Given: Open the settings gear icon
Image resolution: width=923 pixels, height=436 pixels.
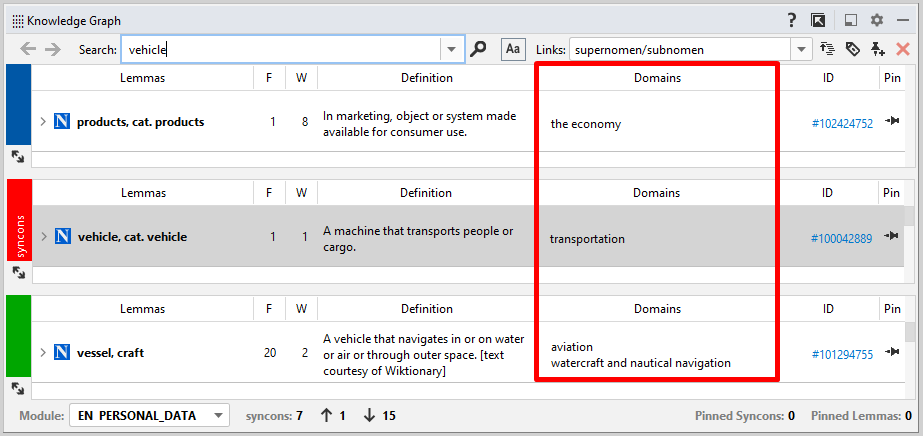Looking at the screenshot, I should (x=877, y=20).
